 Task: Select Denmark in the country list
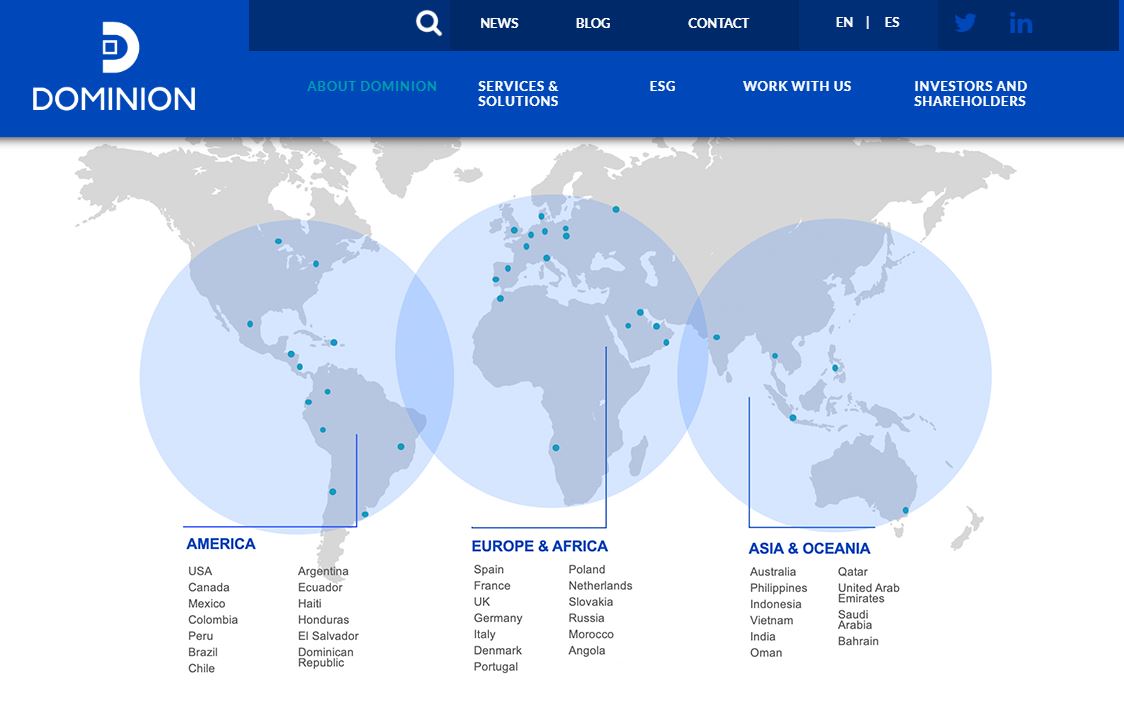point(497,650)
